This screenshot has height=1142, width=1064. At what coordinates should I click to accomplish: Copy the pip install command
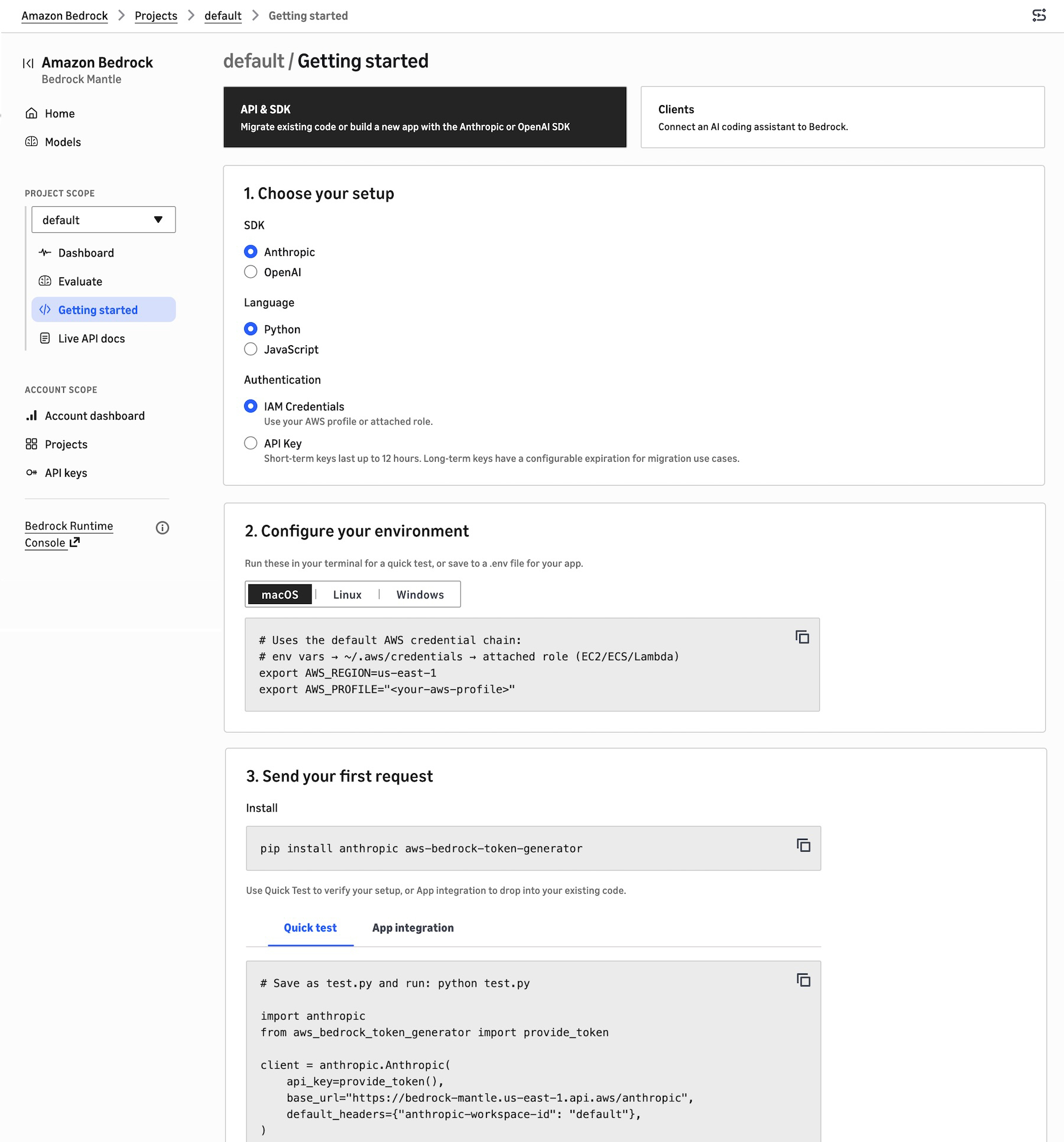(x=803, y=845)
